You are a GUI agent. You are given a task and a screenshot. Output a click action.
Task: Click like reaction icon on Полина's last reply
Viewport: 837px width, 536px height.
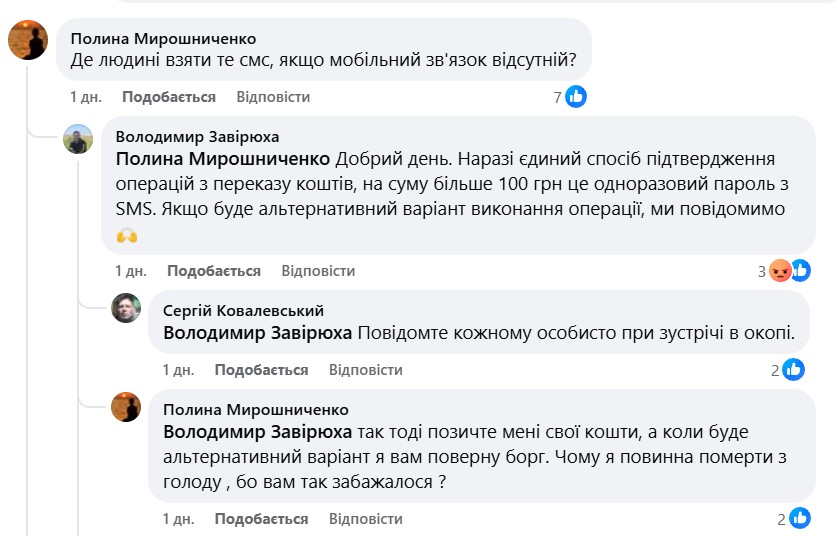(800, 519)
